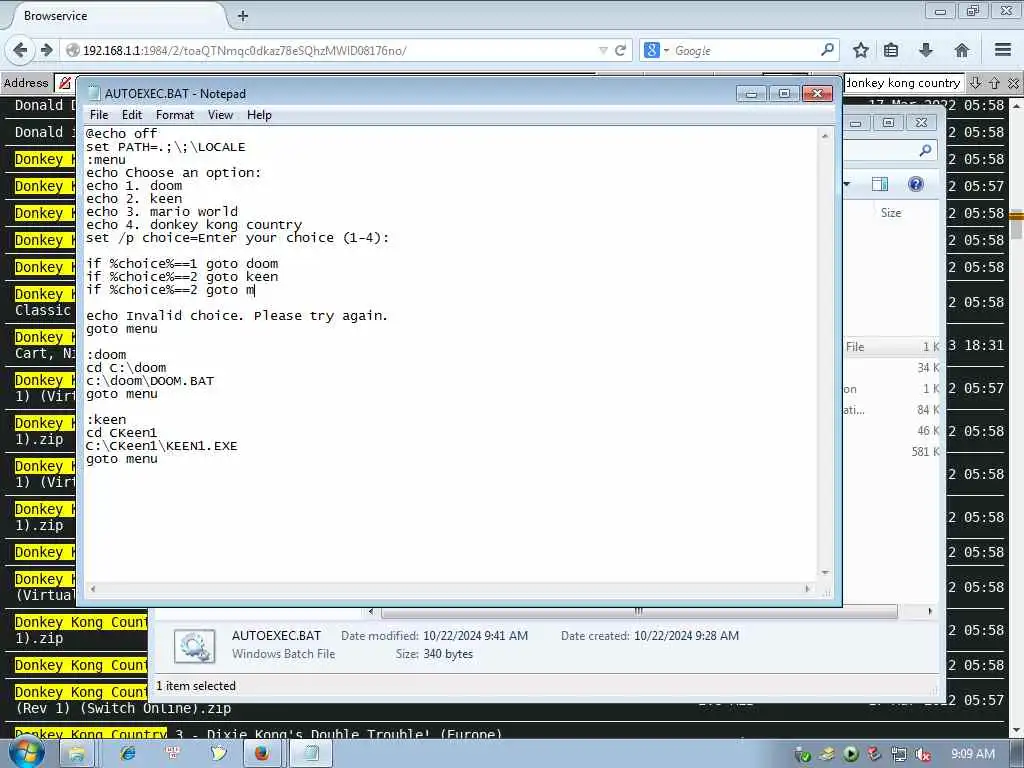Click the AUTOEXEC.BAT file icon in details pane

[x=195, y=646]
